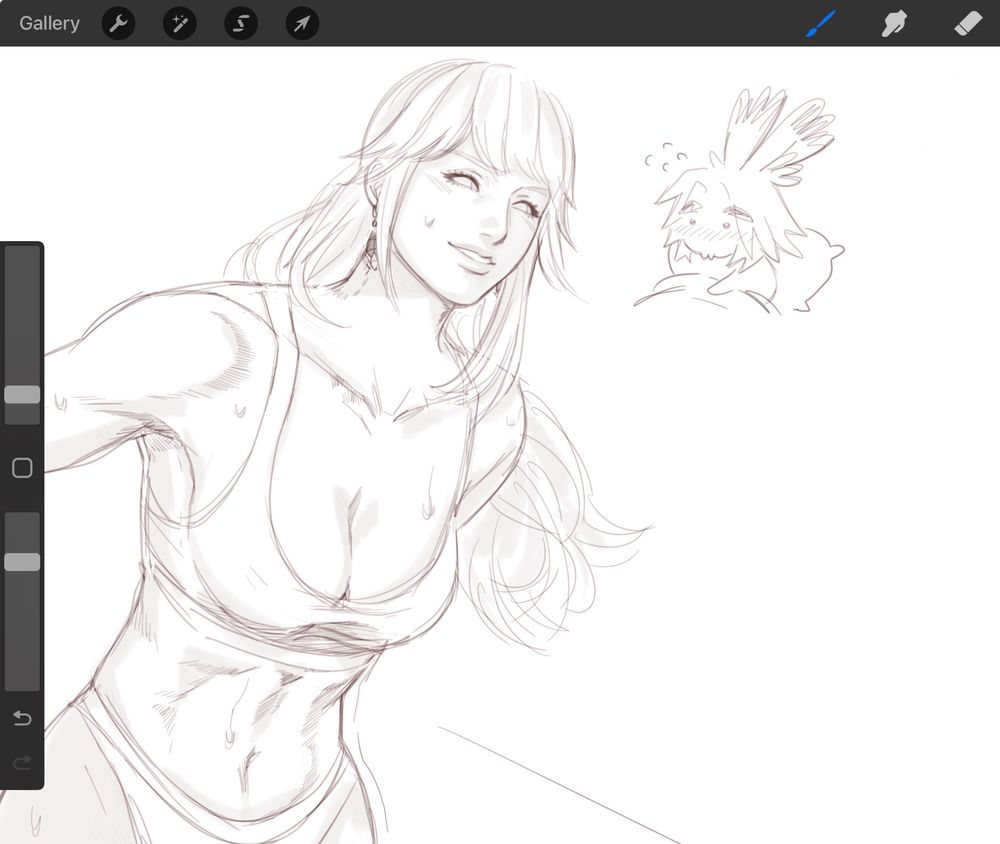Tap the redo arrow
Screen dimensions: 1000x844
22,763
